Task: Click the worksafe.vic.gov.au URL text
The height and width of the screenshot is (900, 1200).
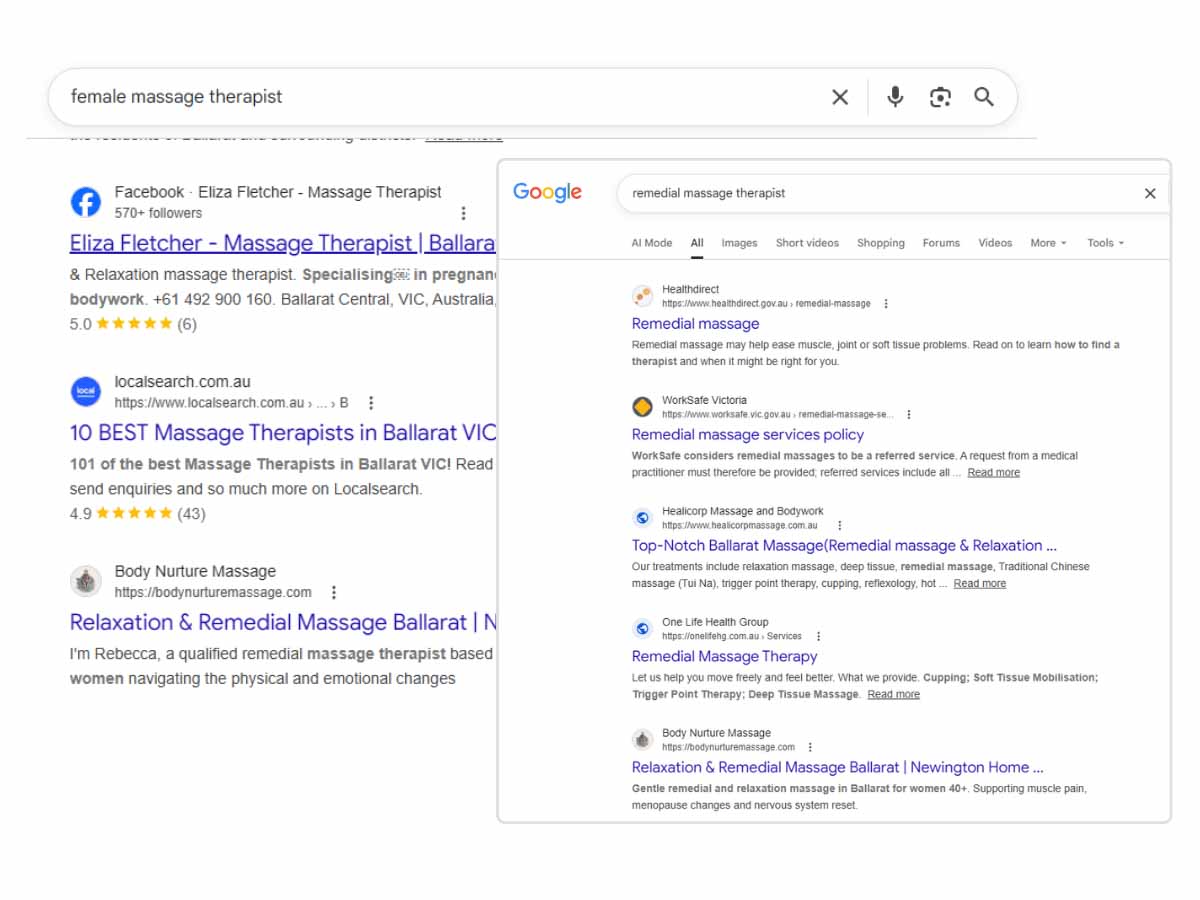Action: (777, 414)
